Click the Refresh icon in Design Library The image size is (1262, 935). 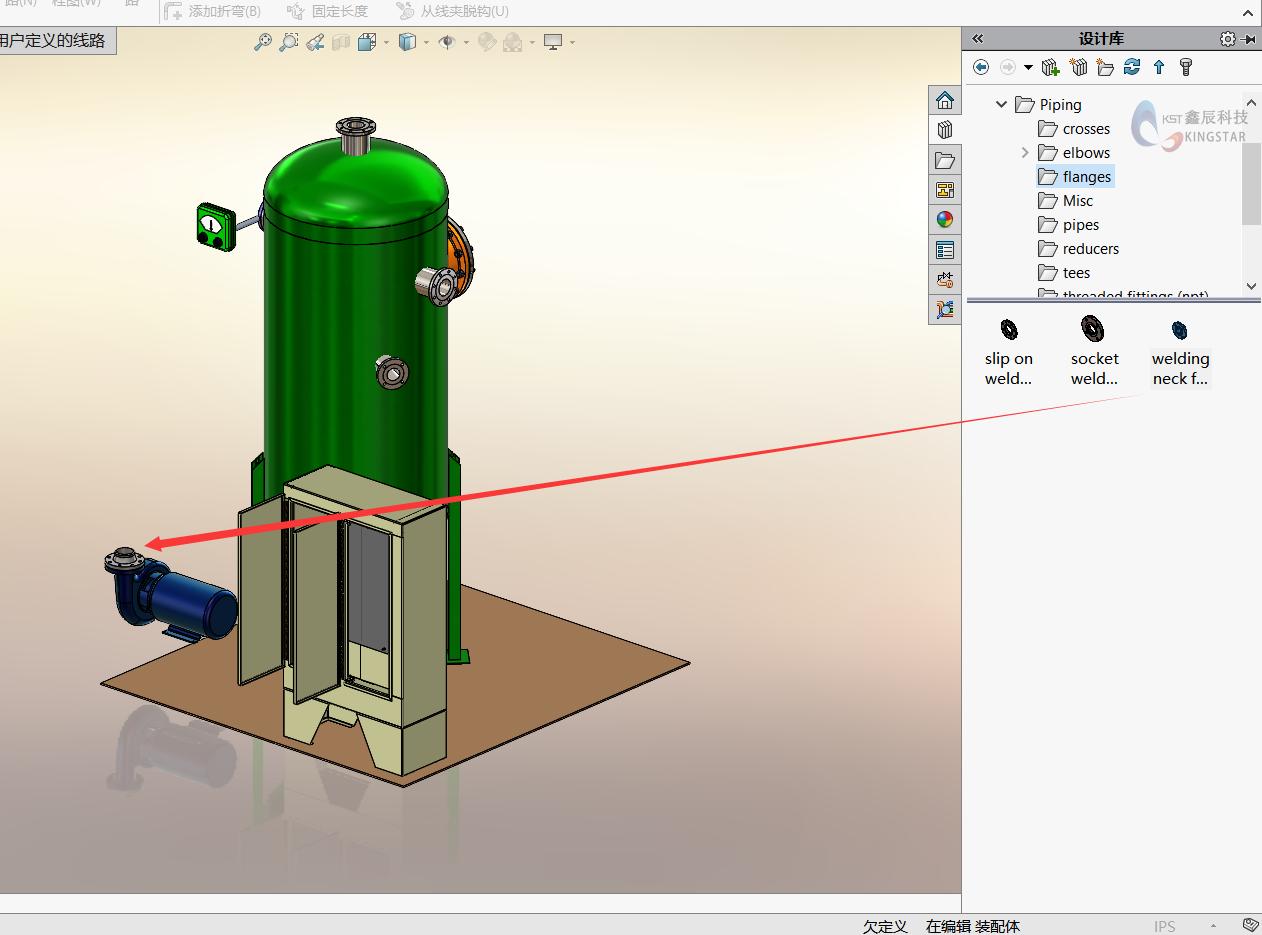1132,67
